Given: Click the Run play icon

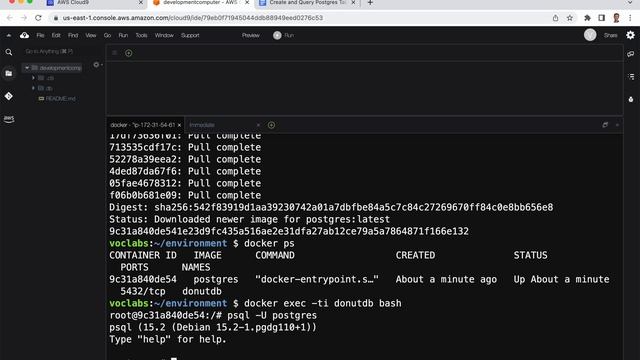Looking at the screenshot, I should click(277, 36).
